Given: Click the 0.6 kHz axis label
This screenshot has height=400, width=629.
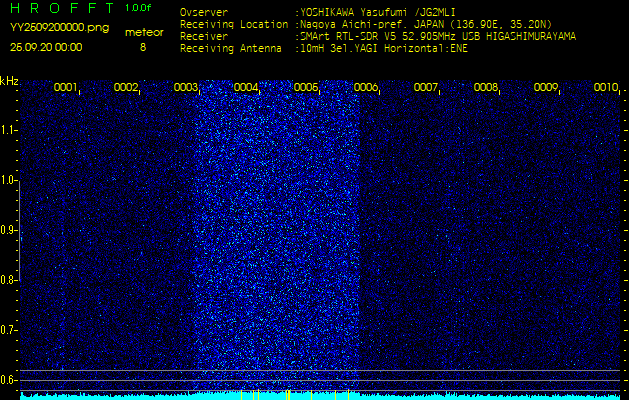Looking at the screenshot, I should (x=7, y=380).
